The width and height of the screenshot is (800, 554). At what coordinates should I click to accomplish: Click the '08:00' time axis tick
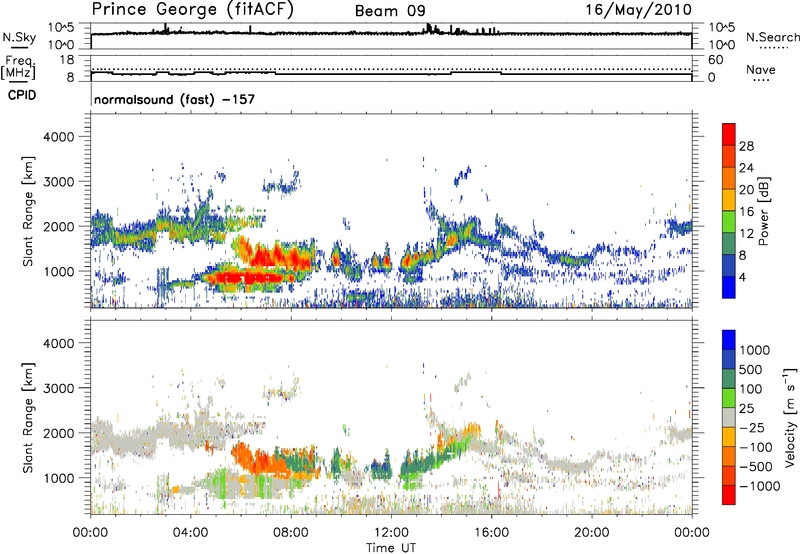pyautogui.click(x=291, y=533)
